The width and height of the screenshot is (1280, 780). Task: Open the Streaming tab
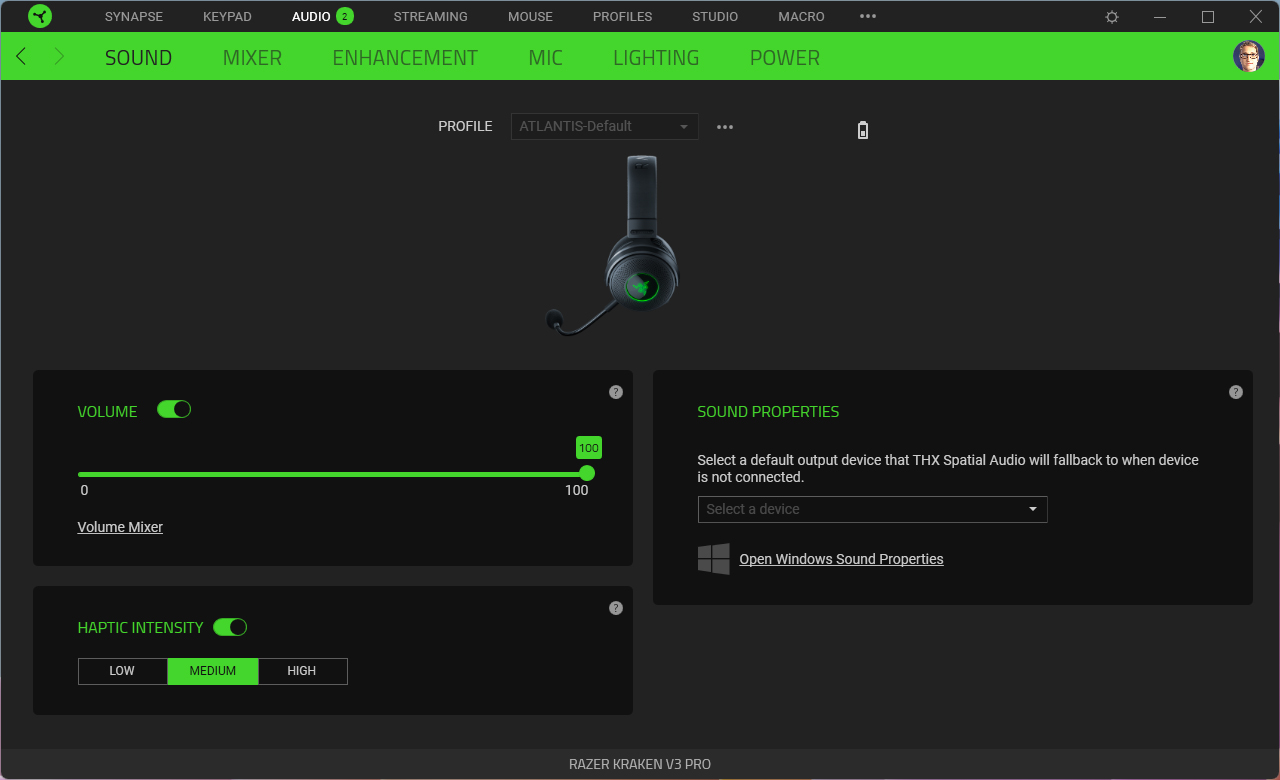pyautogui.click(x=430, y=17)
